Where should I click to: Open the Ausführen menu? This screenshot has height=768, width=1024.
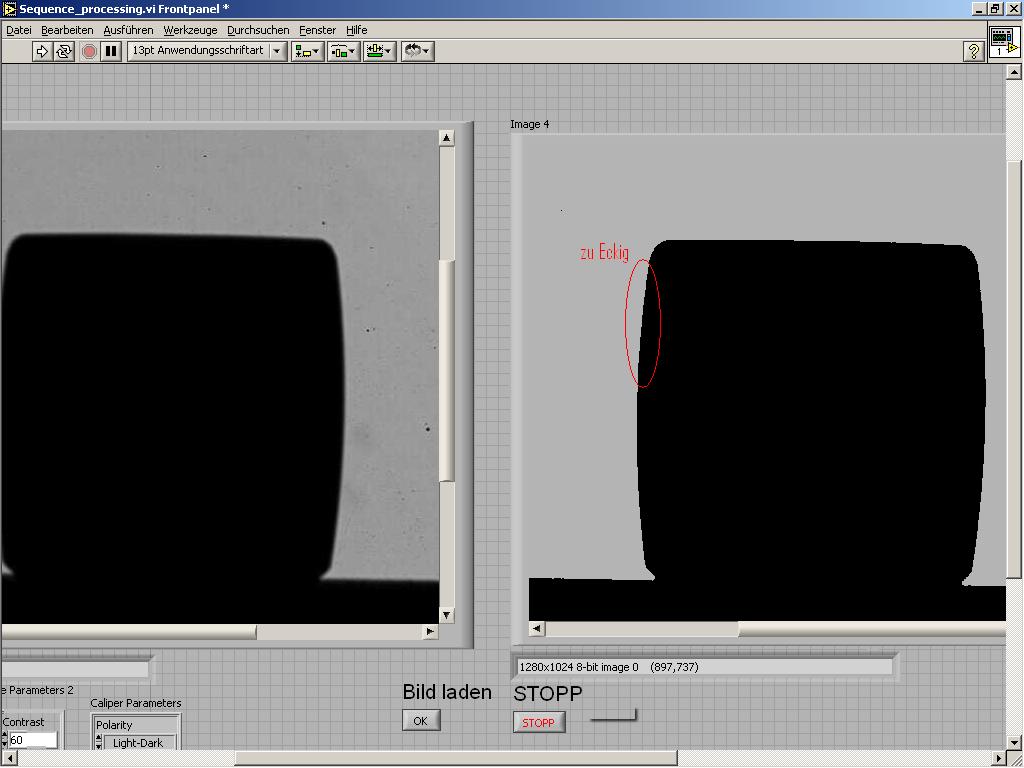coord(128,30)
